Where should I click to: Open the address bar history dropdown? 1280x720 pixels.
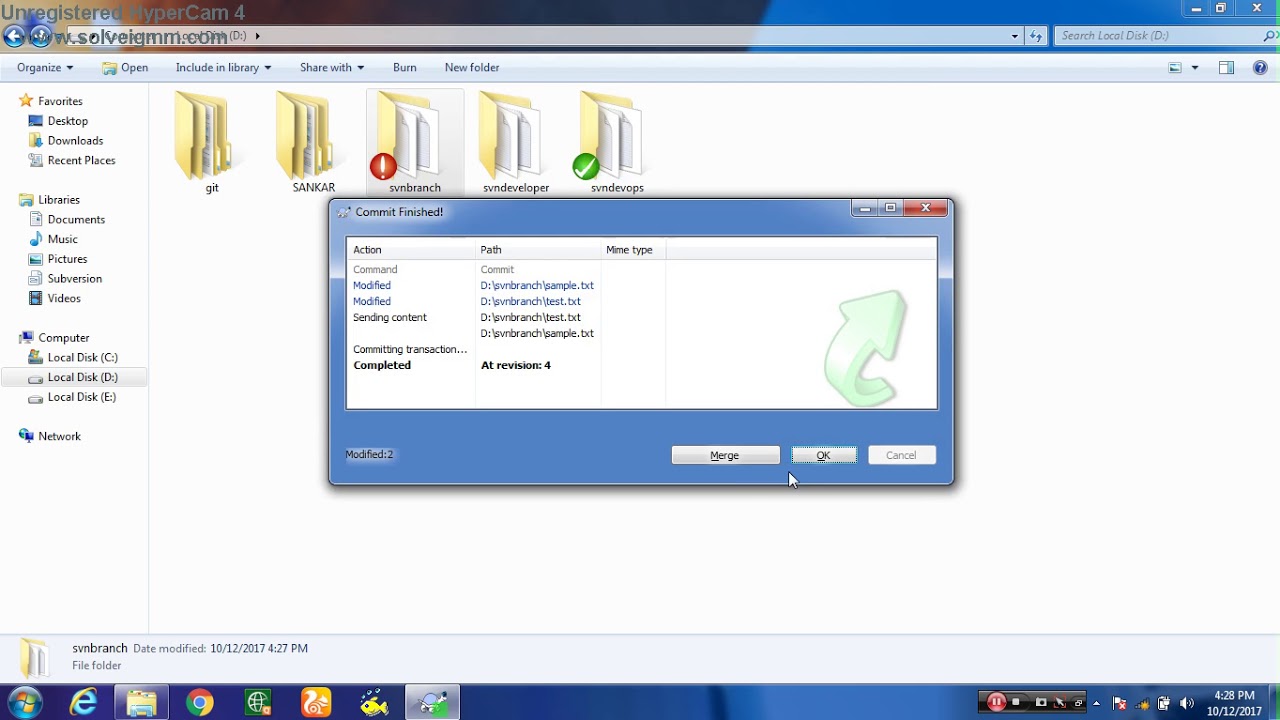1015,36
